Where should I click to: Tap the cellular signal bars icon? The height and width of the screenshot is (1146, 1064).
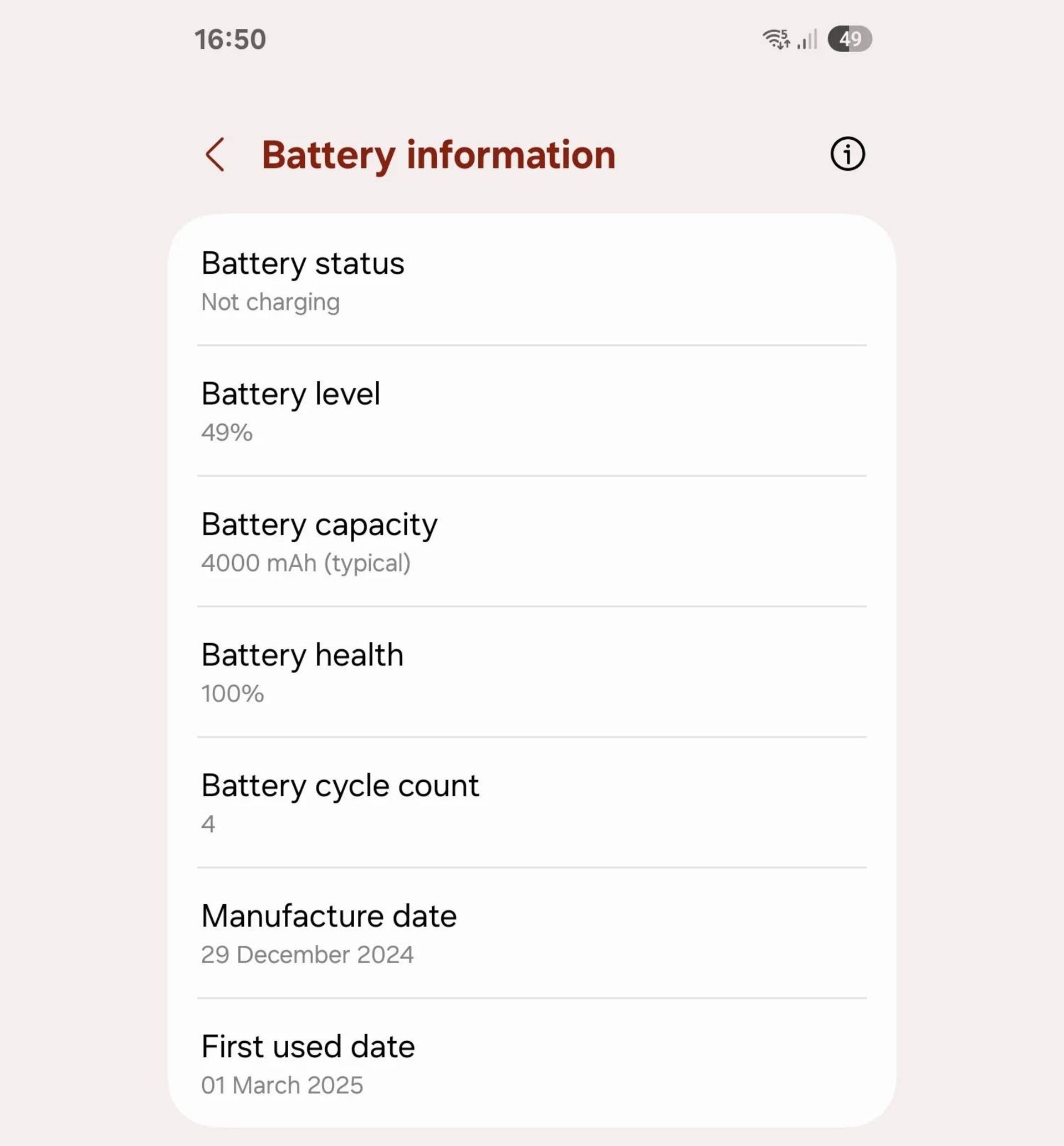click(807, 39)
